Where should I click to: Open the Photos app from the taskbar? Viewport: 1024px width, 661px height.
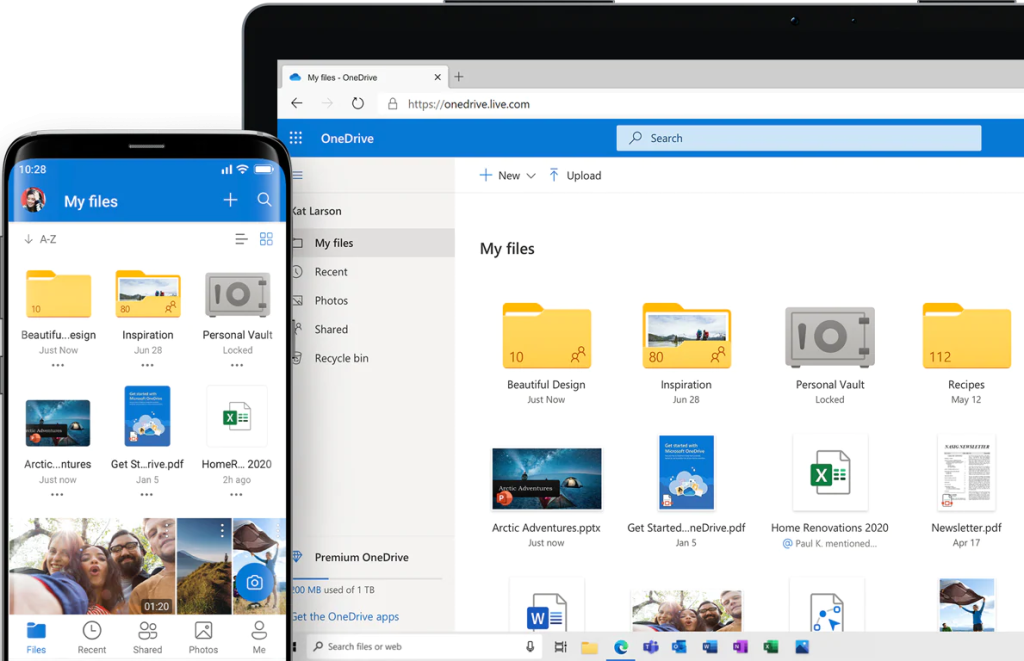point(802,647)
